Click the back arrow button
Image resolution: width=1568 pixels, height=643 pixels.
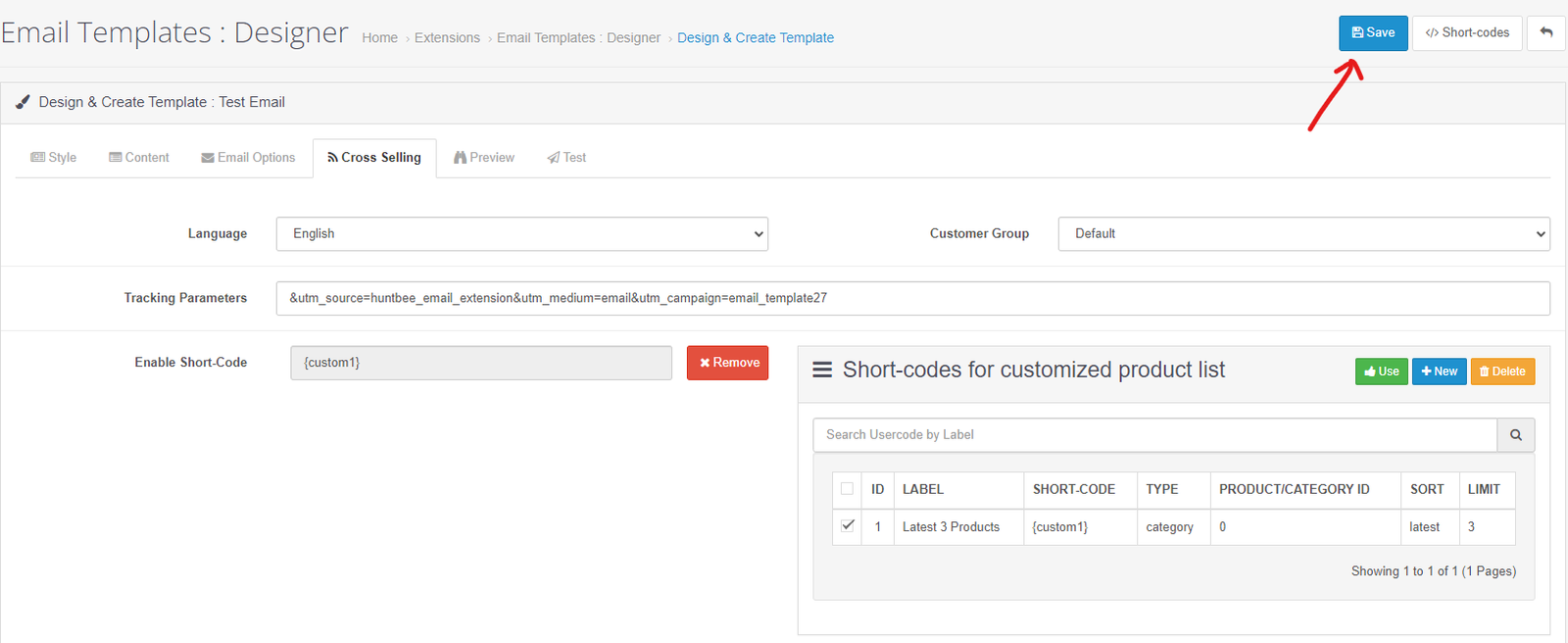(1545, 33)
